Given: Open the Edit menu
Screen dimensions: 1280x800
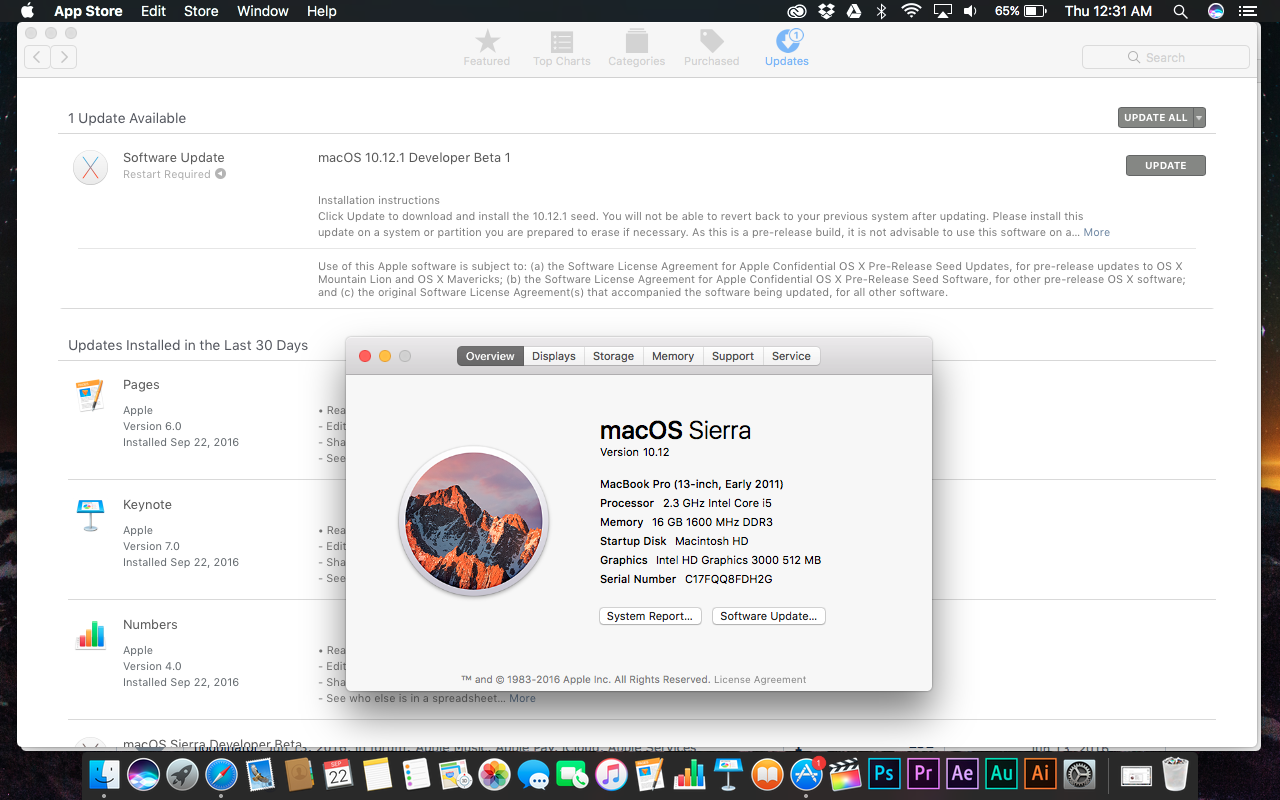Looking at the screenshot, I should point(153,11).
